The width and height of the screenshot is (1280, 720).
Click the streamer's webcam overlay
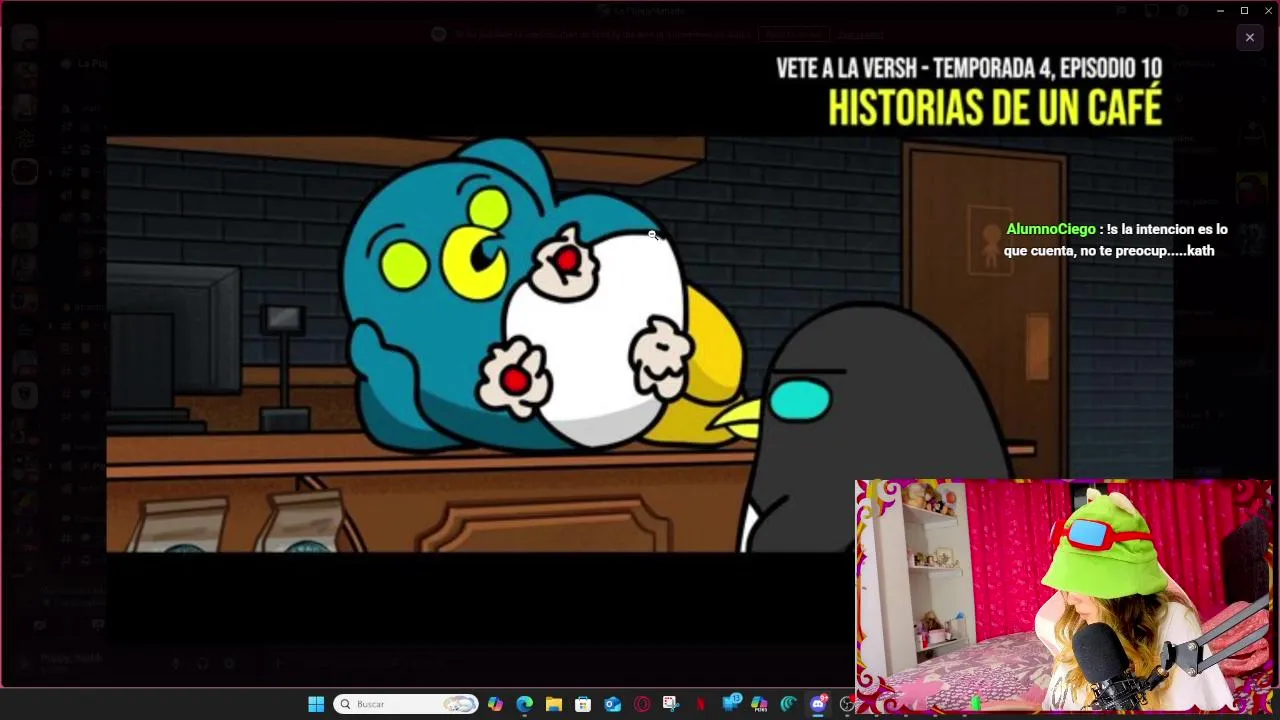point(1063,596)
